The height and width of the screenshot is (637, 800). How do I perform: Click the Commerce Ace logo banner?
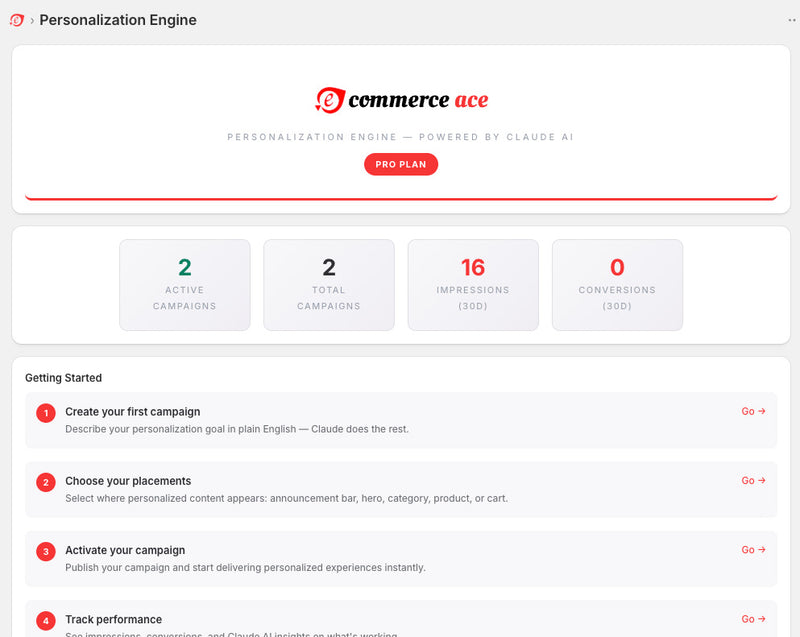pos(401,100)
